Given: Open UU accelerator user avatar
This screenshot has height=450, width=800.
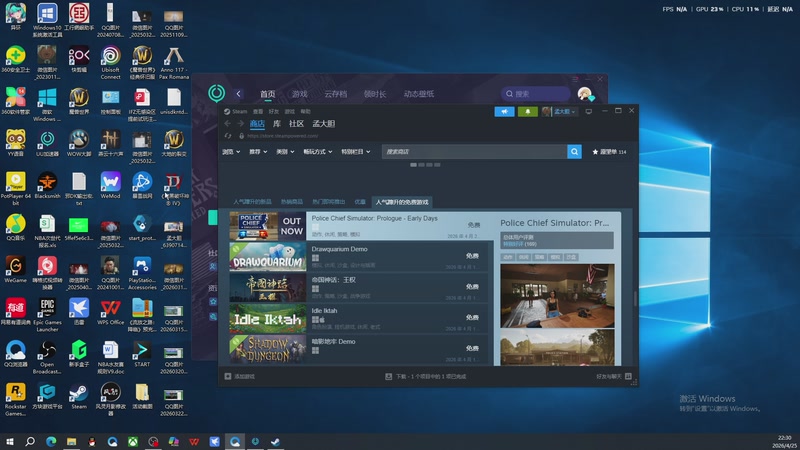Looking at the screenshot, I should [585, 94].
